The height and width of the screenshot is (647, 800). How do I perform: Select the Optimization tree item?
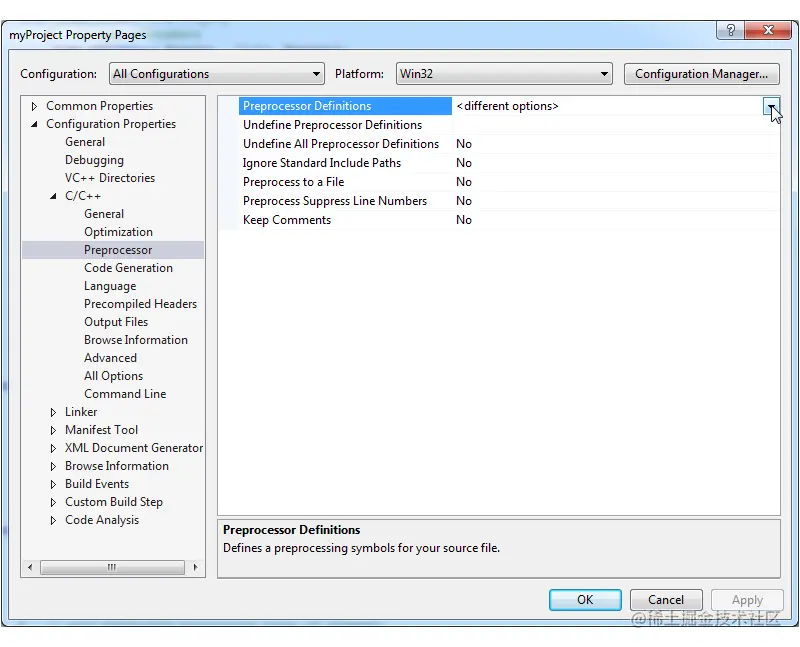tap(118, 232)
